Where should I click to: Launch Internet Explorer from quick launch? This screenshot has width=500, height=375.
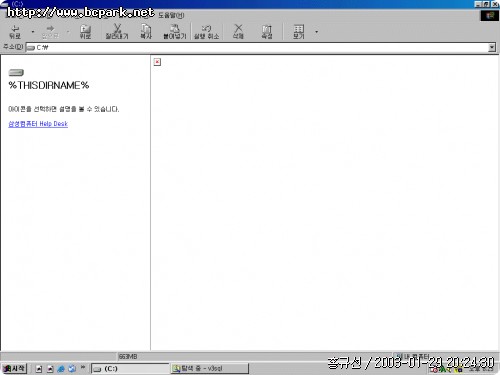coord(61,368)
